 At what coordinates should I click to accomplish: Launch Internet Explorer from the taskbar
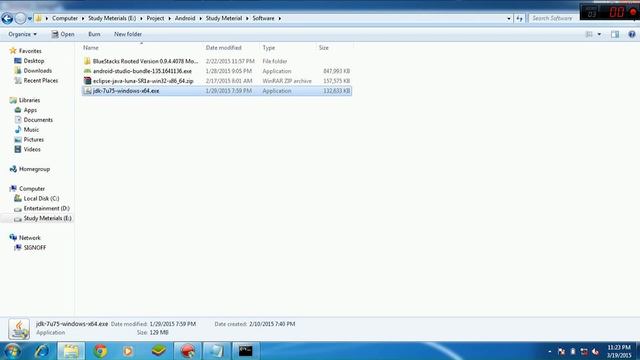42,351
